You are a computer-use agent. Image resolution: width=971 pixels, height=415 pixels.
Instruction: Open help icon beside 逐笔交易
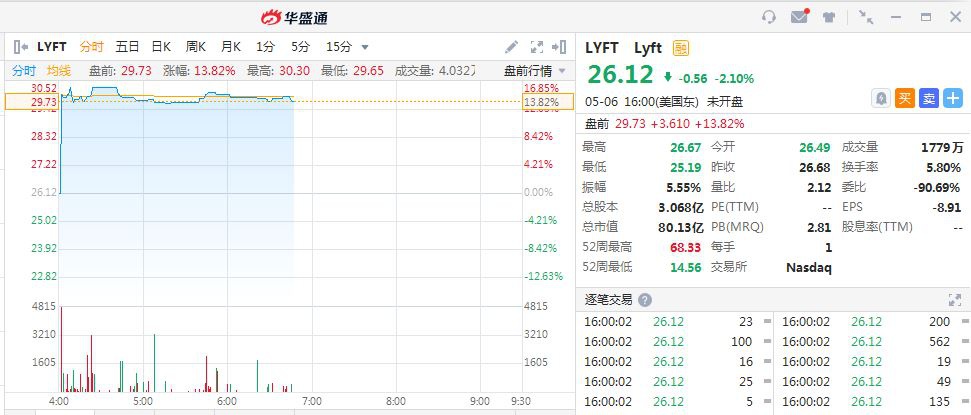(x=645, y=300)
